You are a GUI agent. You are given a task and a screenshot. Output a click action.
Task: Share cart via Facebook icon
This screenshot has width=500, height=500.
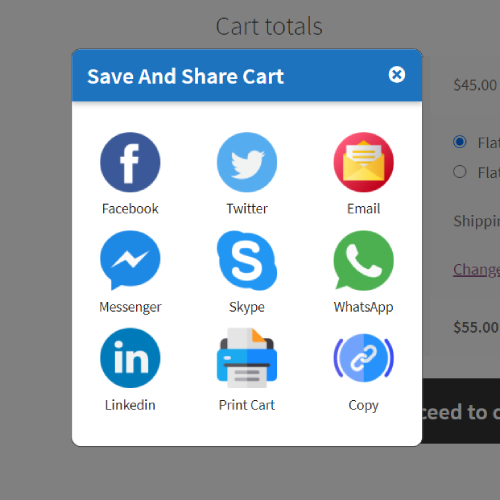130,162
